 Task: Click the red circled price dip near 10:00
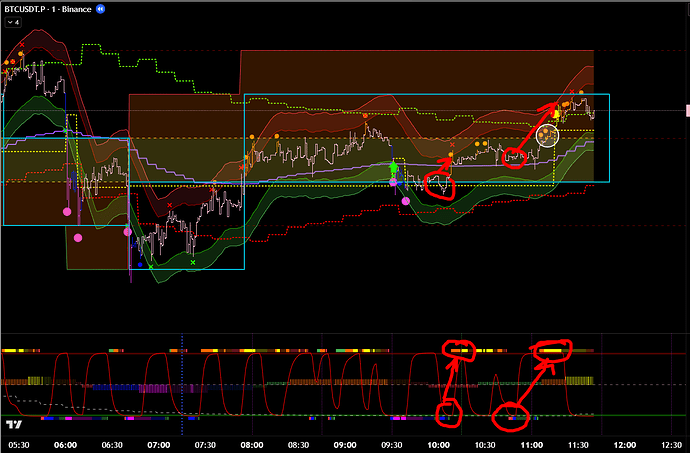click(x=438, y=183)
